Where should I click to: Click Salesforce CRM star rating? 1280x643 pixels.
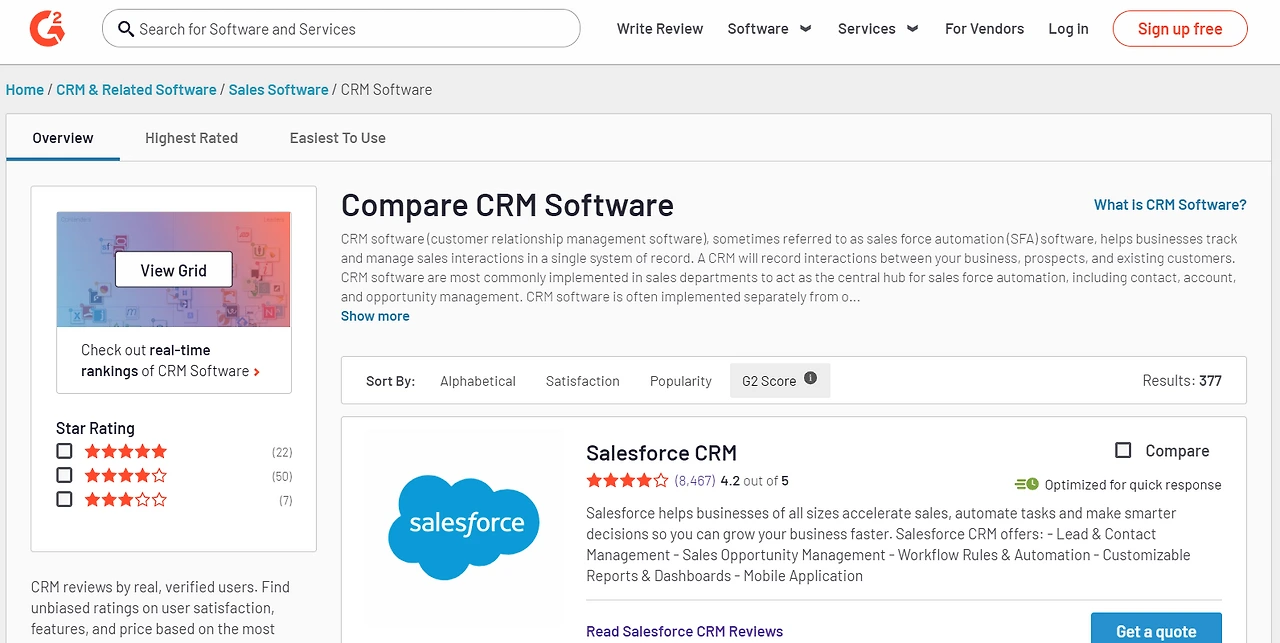click(x=627, y=481)
